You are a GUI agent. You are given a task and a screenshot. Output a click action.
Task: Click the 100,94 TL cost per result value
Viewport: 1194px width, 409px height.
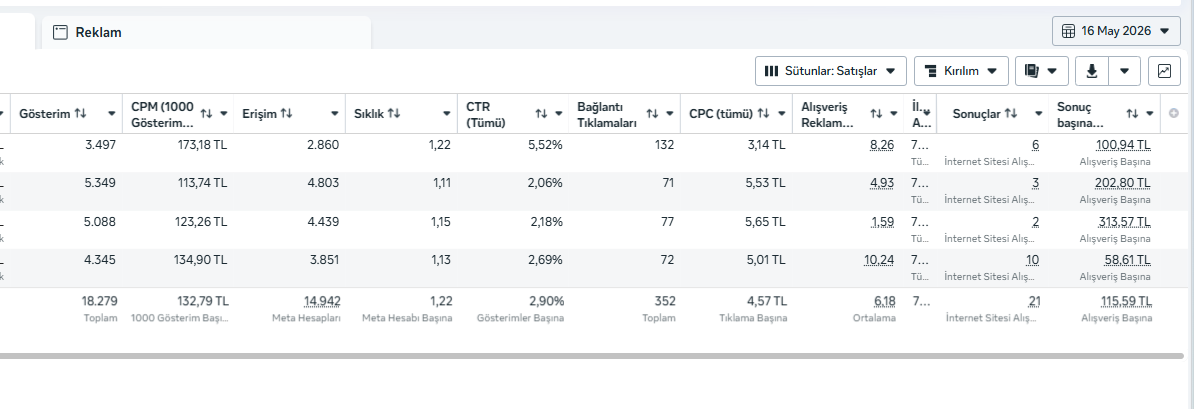1123,145
